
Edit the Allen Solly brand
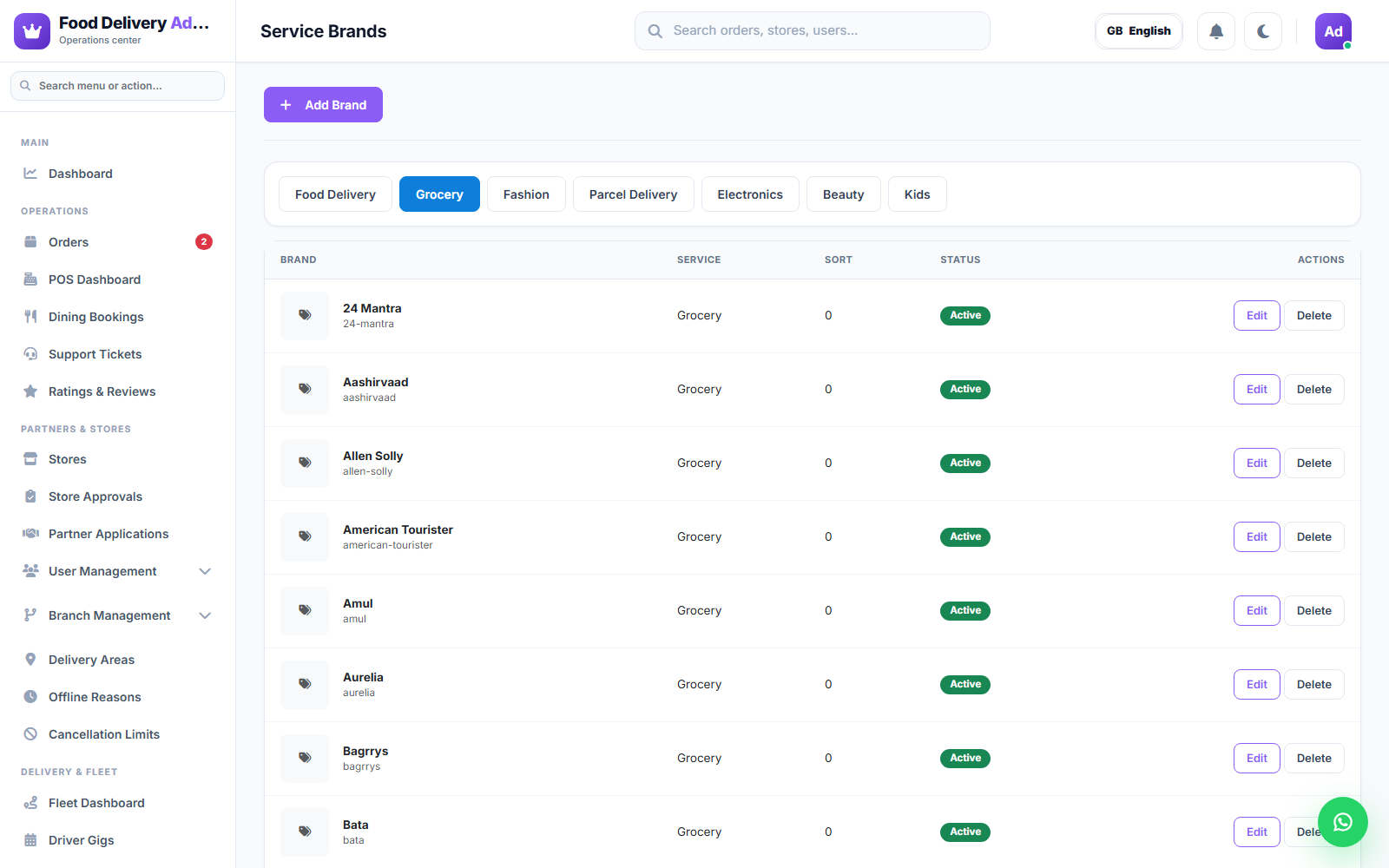[x=1256, y=464]
